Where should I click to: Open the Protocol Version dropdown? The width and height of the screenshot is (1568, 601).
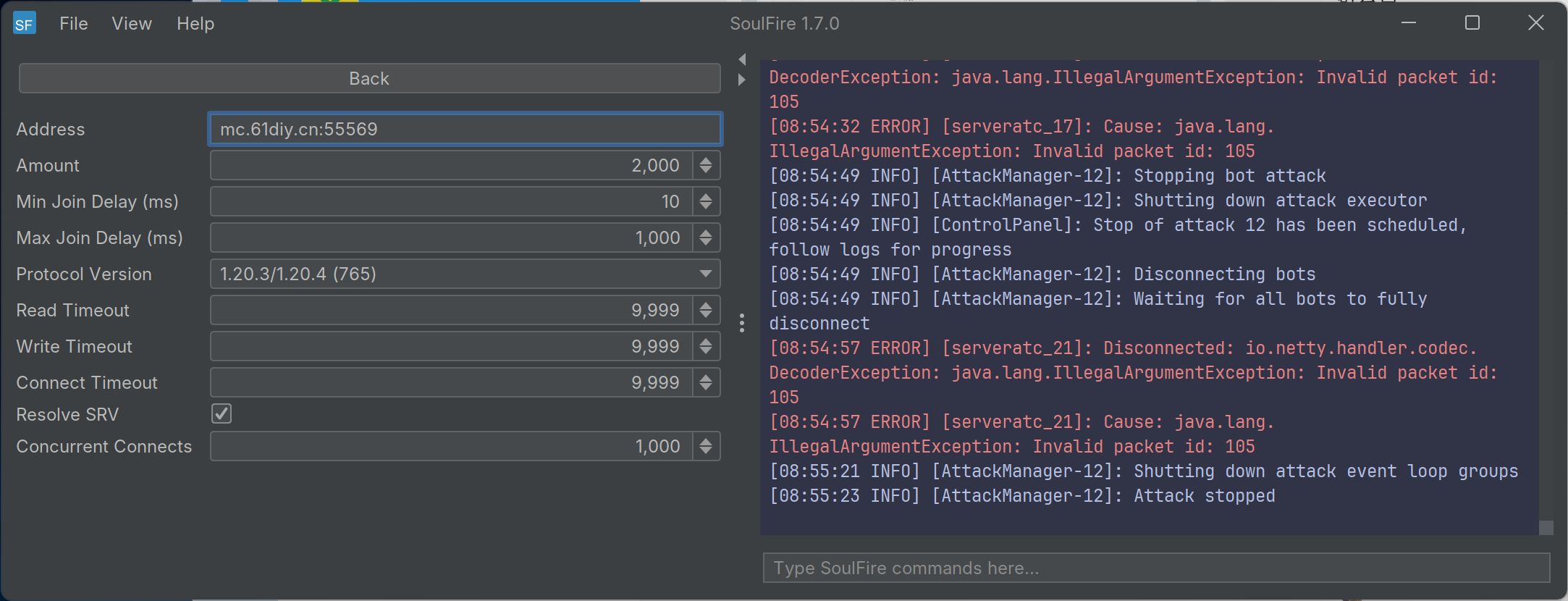[x=465, y=274]
